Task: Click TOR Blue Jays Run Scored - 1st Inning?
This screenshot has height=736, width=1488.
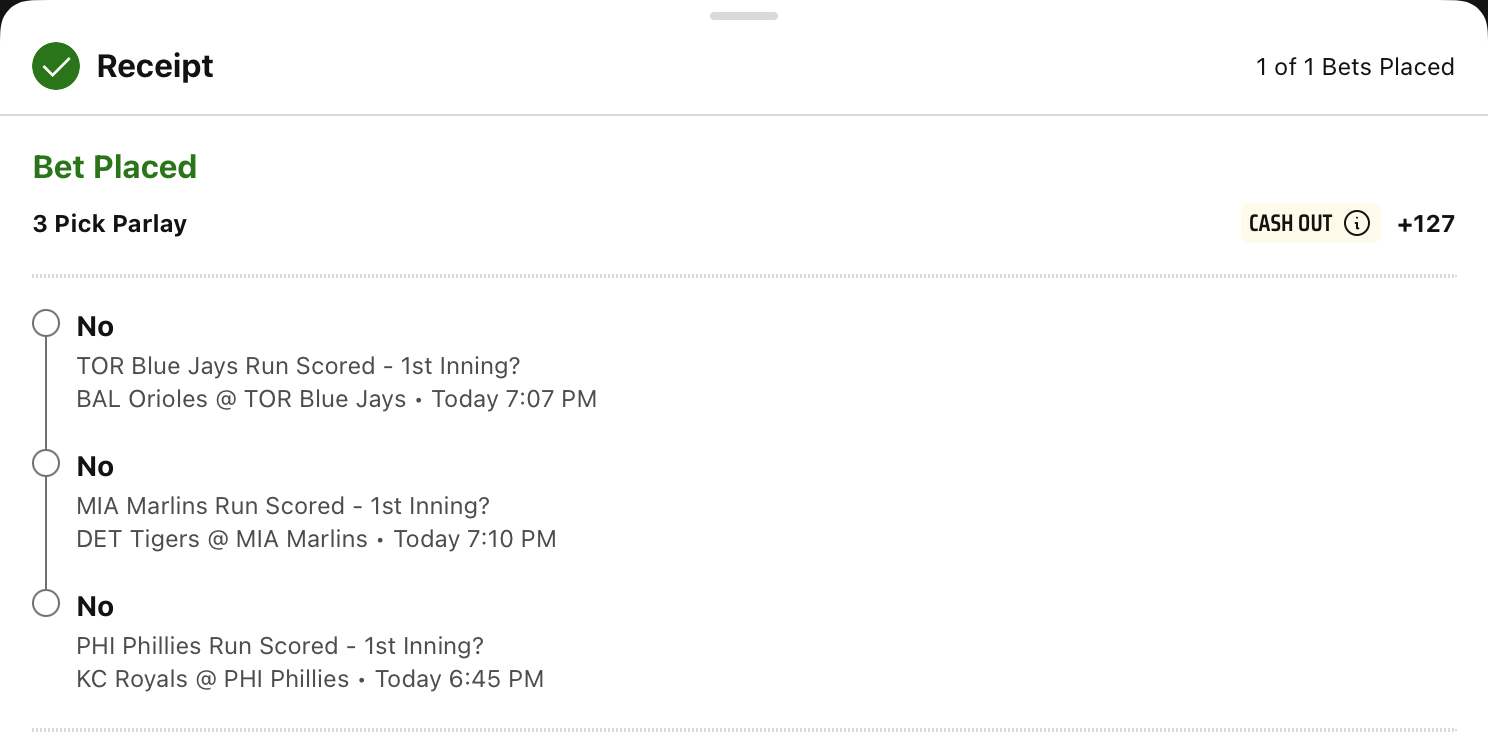Action: click(x=299, y=366)
